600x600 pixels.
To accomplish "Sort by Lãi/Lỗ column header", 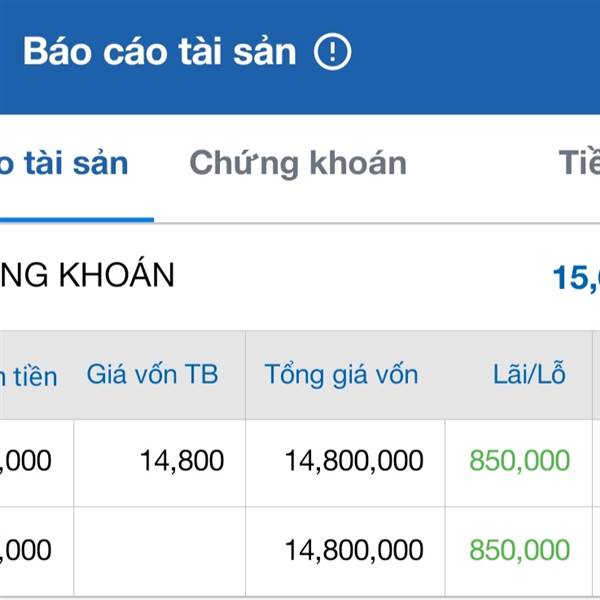I will click(529, 373).
